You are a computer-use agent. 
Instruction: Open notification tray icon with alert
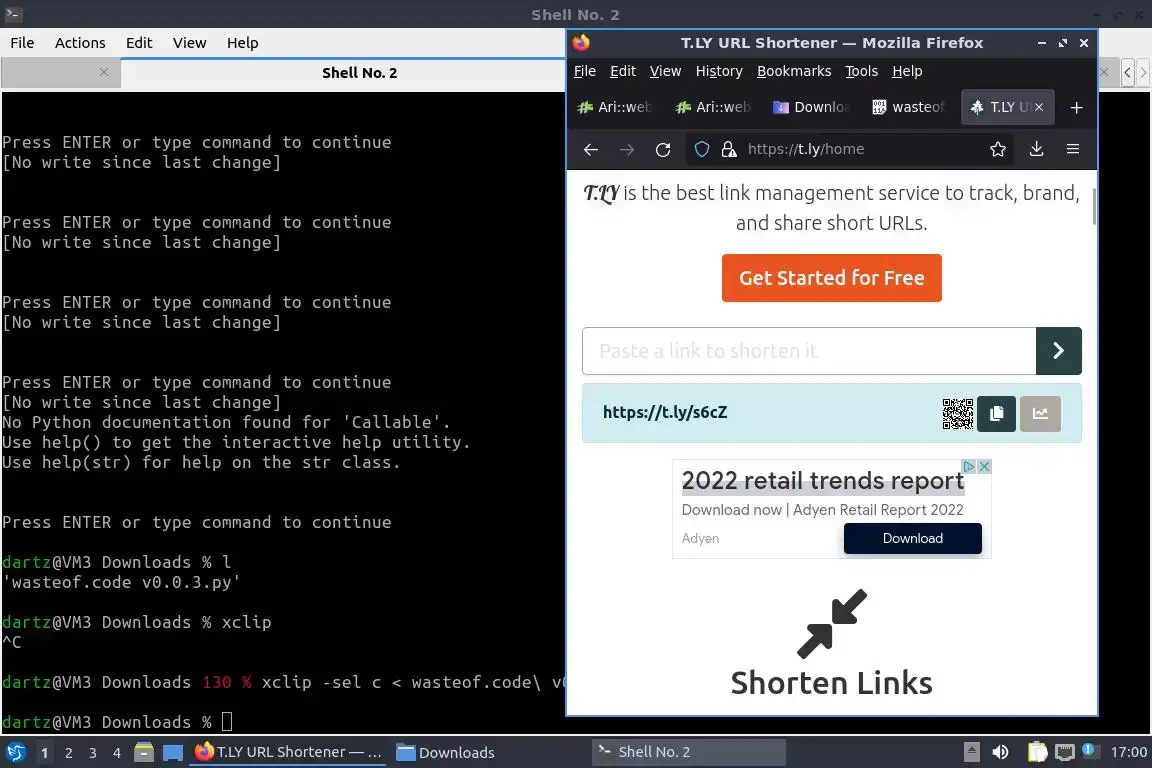pyautogui.click(x=1090, y=751)
